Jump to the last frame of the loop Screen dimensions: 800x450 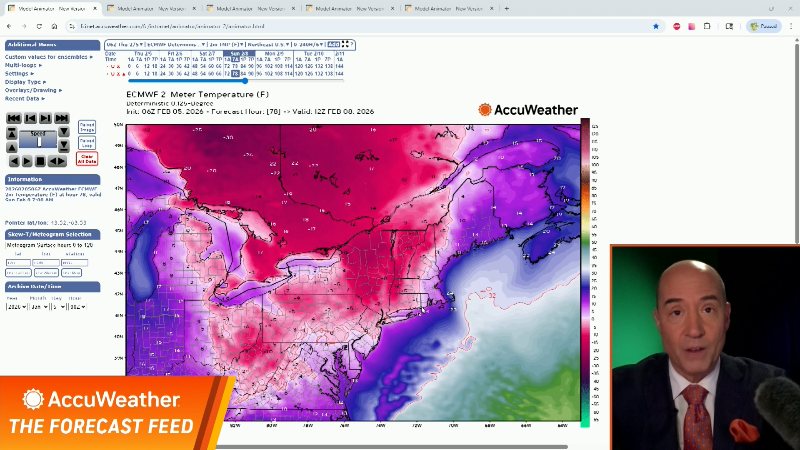coord(62,118)
